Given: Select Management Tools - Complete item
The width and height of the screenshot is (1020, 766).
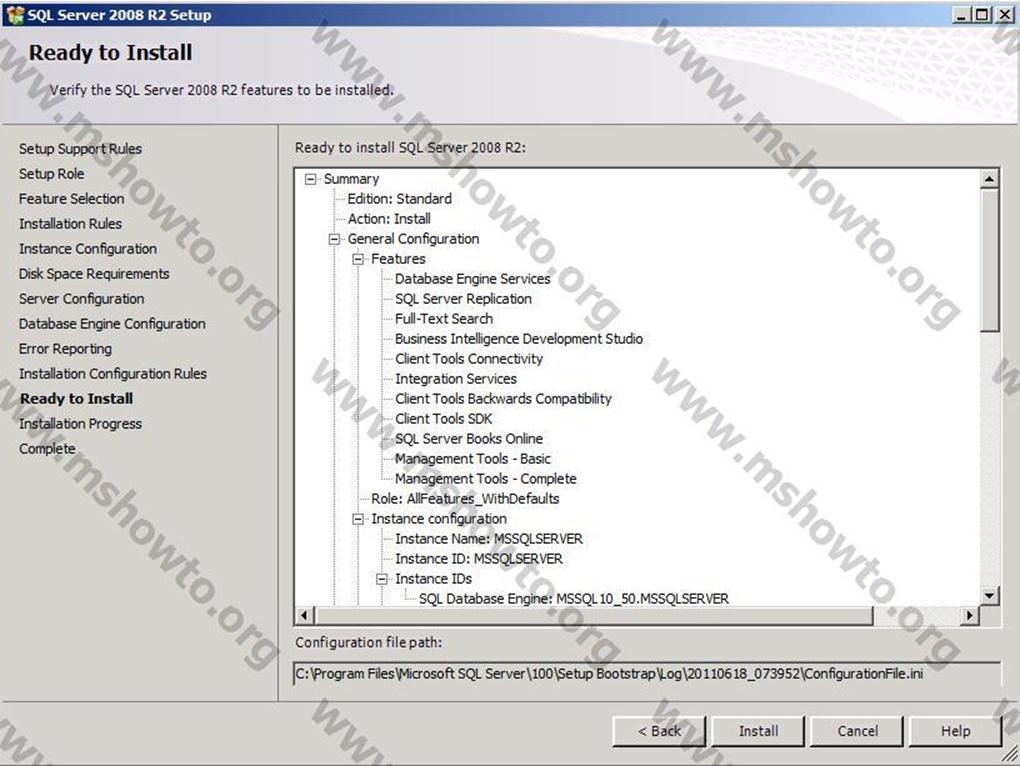Looking at the screenshot, I should [485, 479].
